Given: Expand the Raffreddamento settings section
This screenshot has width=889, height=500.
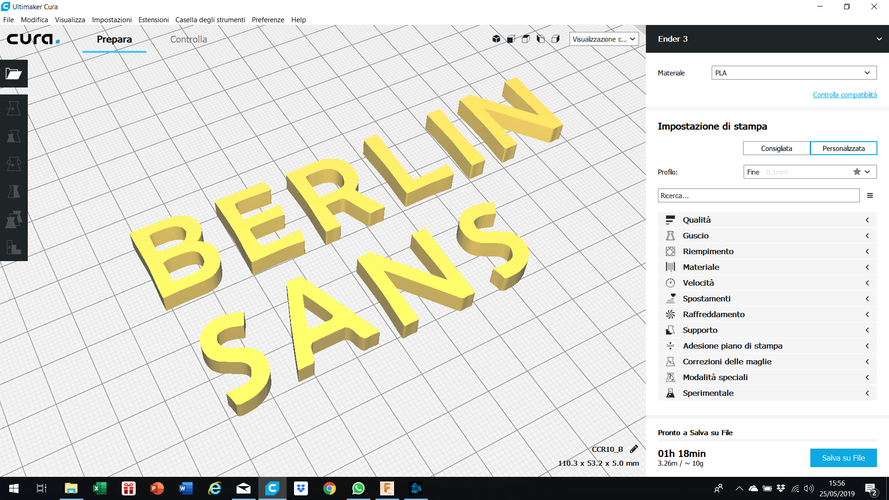Looking at the screenshot, I should pyautogui.click(x=767, y=314).
